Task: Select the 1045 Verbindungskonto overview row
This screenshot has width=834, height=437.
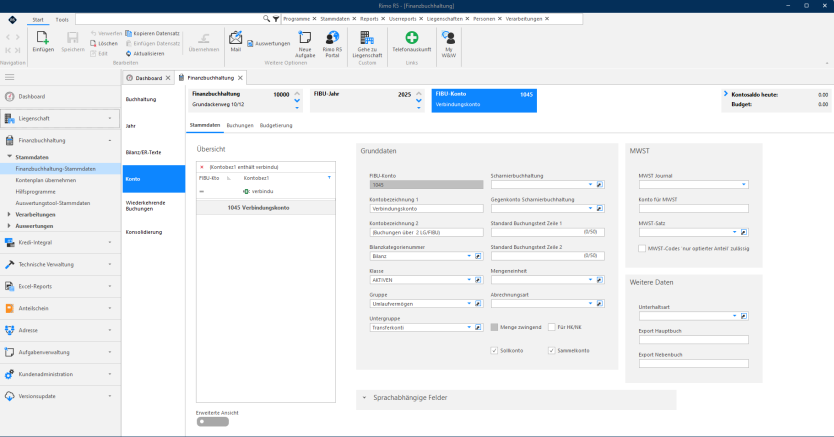Action: (265, 208)
